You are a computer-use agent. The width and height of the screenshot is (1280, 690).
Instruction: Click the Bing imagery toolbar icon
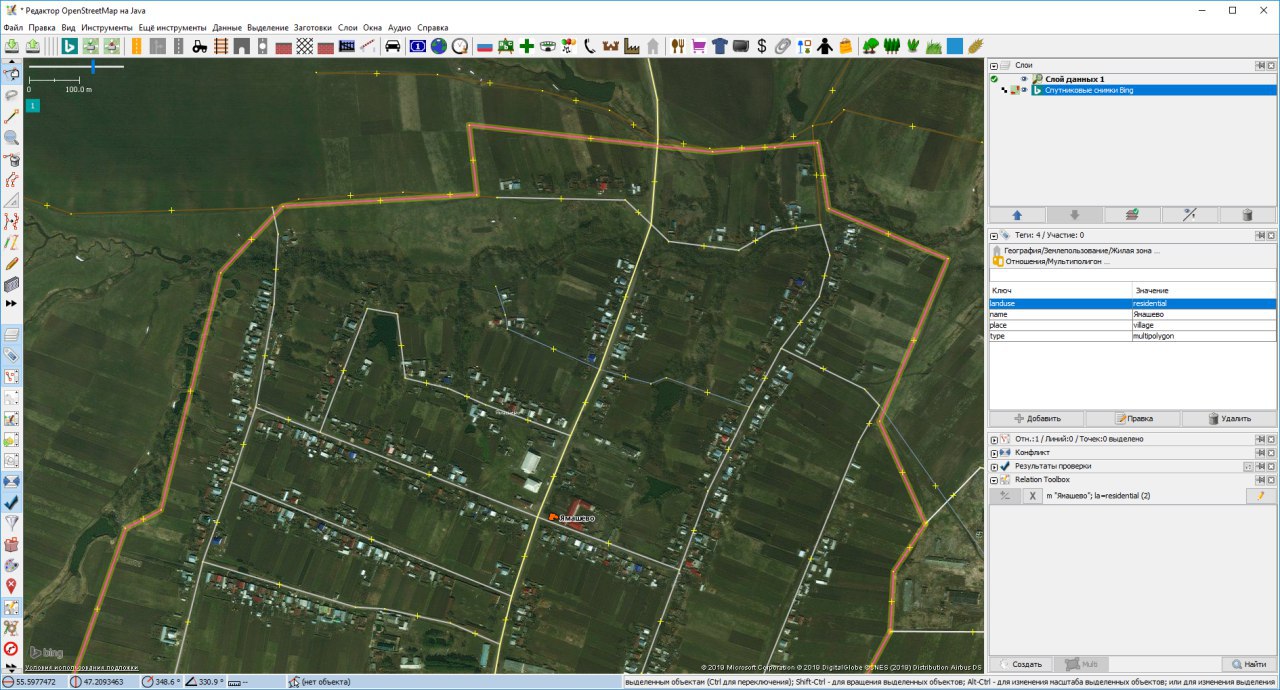[x=69, y=46]
